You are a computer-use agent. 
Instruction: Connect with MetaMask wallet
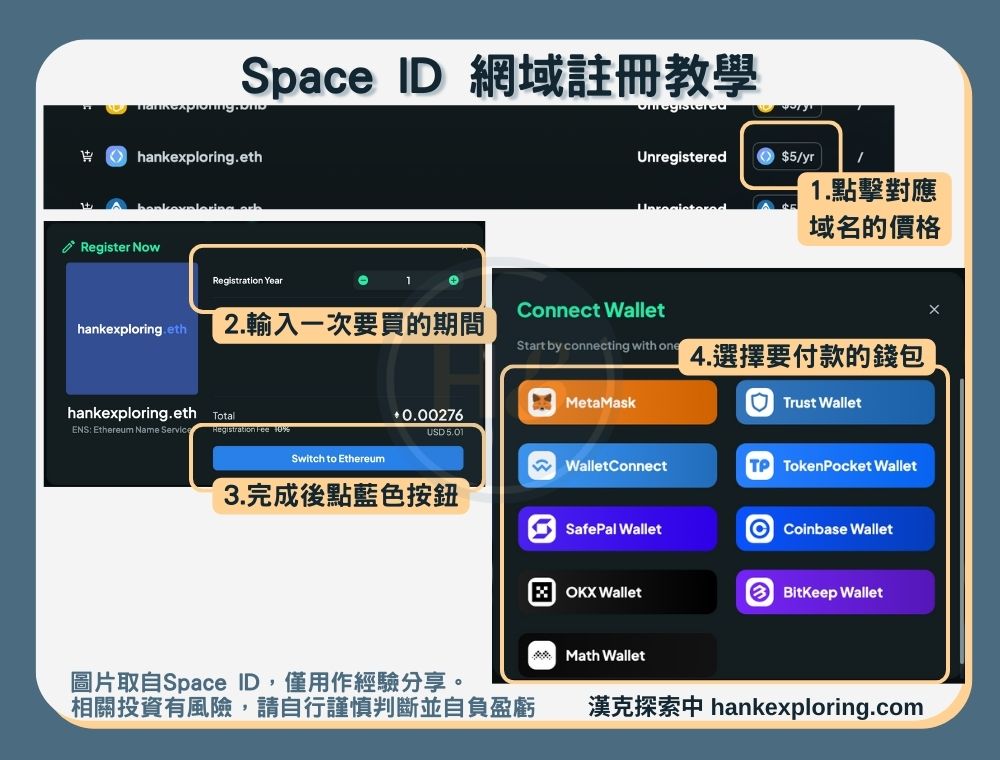[x=617, y=402]
